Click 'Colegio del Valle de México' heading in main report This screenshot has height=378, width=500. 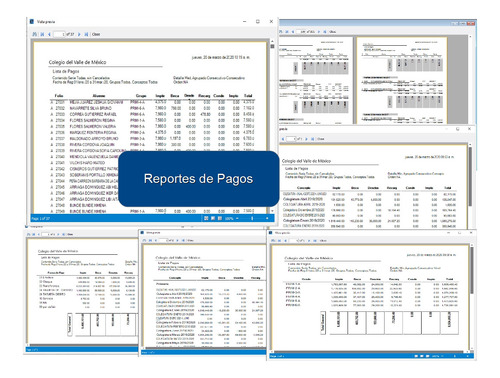click(77, 62)
